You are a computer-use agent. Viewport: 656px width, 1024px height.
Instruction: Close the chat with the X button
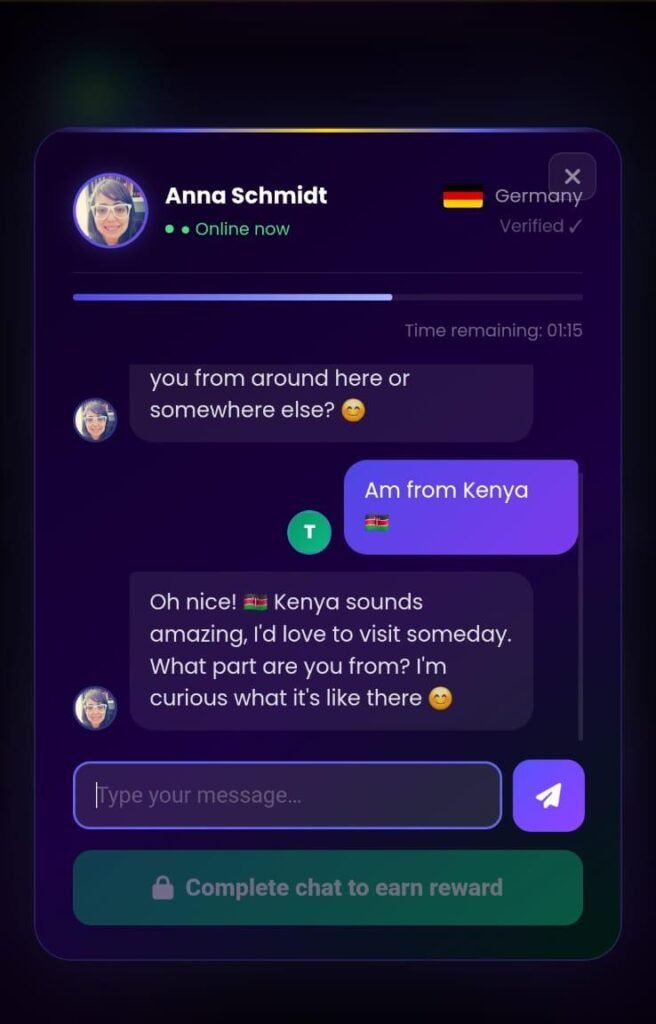pyautogui.click(x=572, y=176)
